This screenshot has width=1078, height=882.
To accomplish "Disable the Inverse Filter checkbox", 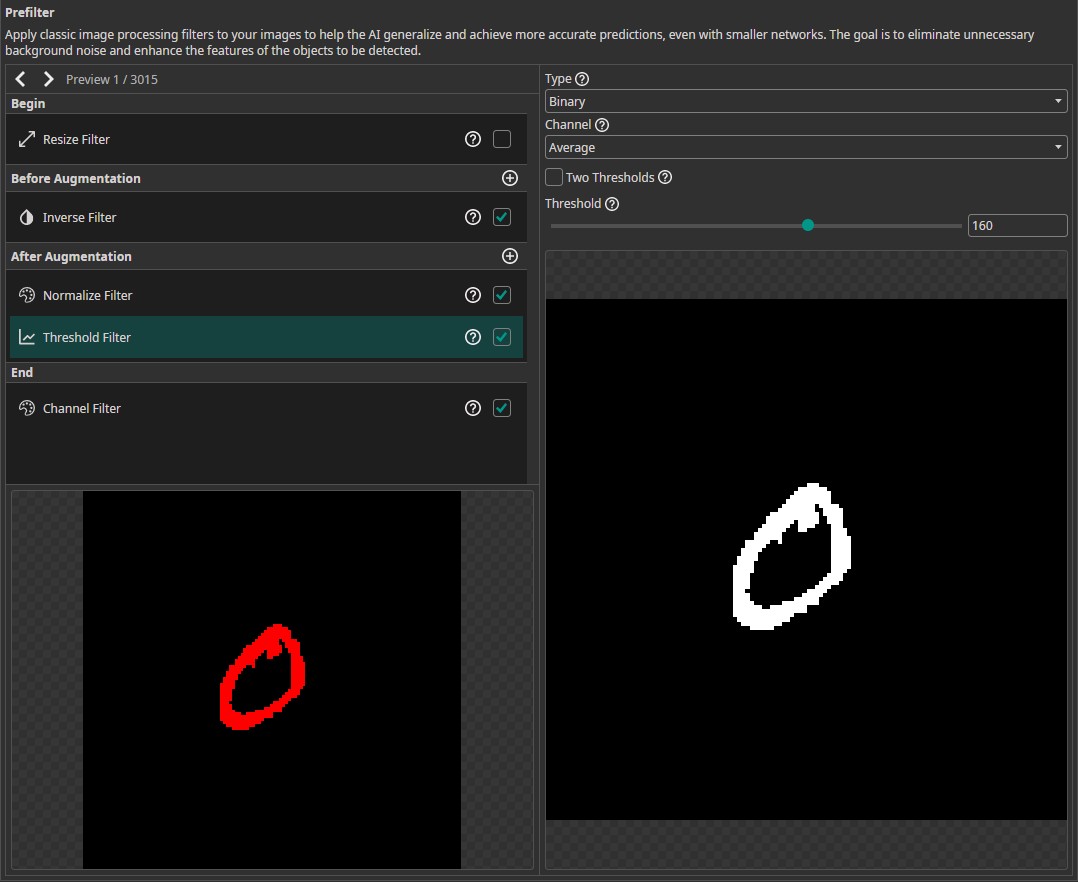I will [x=502, y=217].
